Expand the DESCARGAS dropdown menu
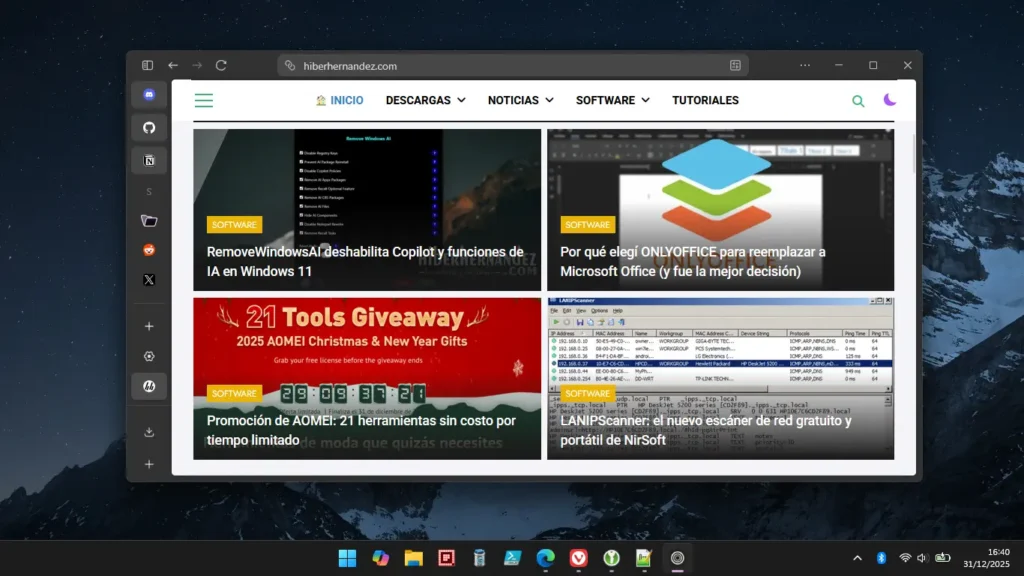Image resolution: width=1024 pixels, height=576 pixels. (x=425, y=100)
